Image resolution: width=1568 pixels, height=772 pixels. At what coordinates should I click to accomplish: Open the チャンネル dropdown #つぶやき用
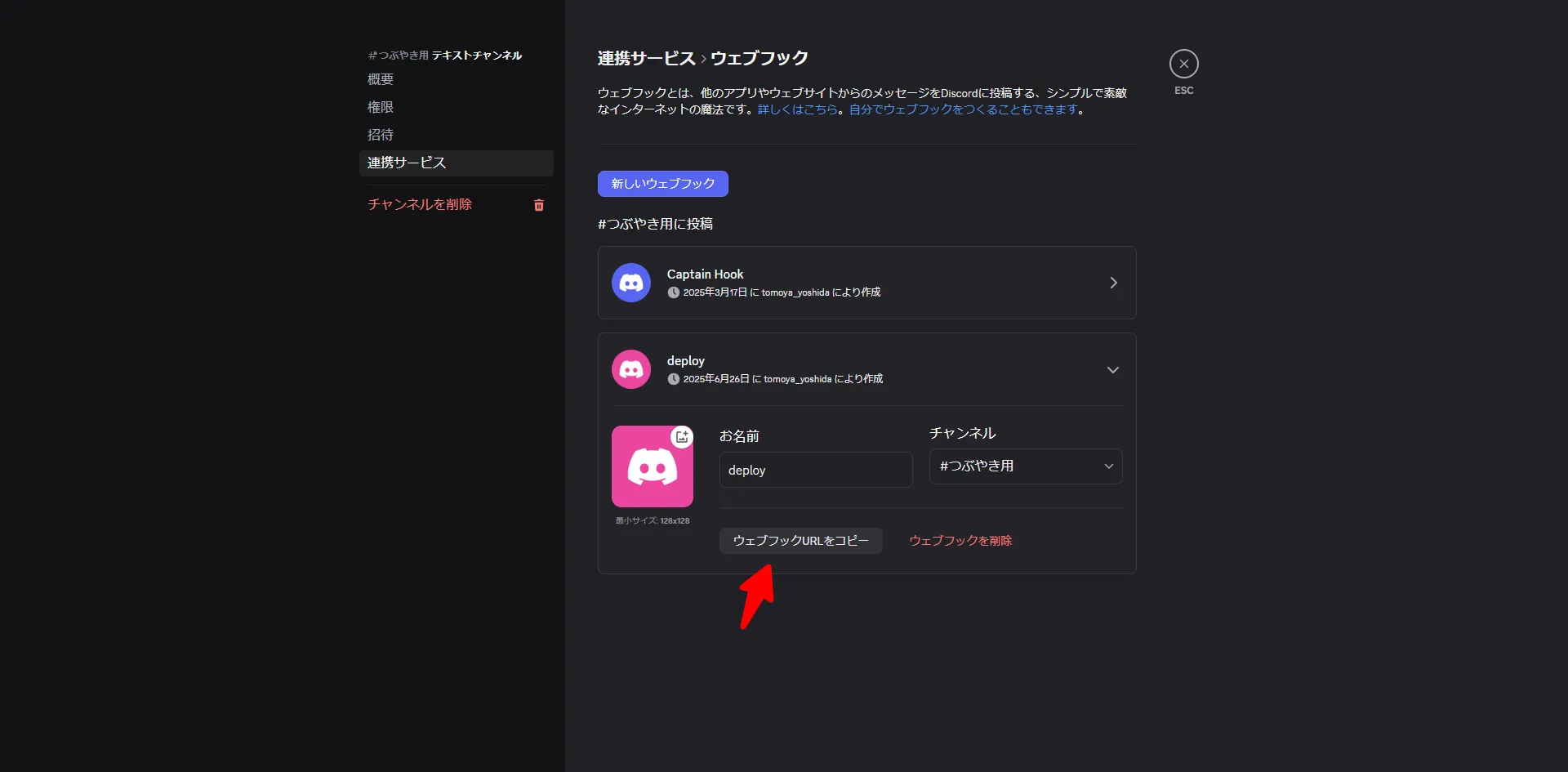pyautogui.click(x=1026, y=466)
